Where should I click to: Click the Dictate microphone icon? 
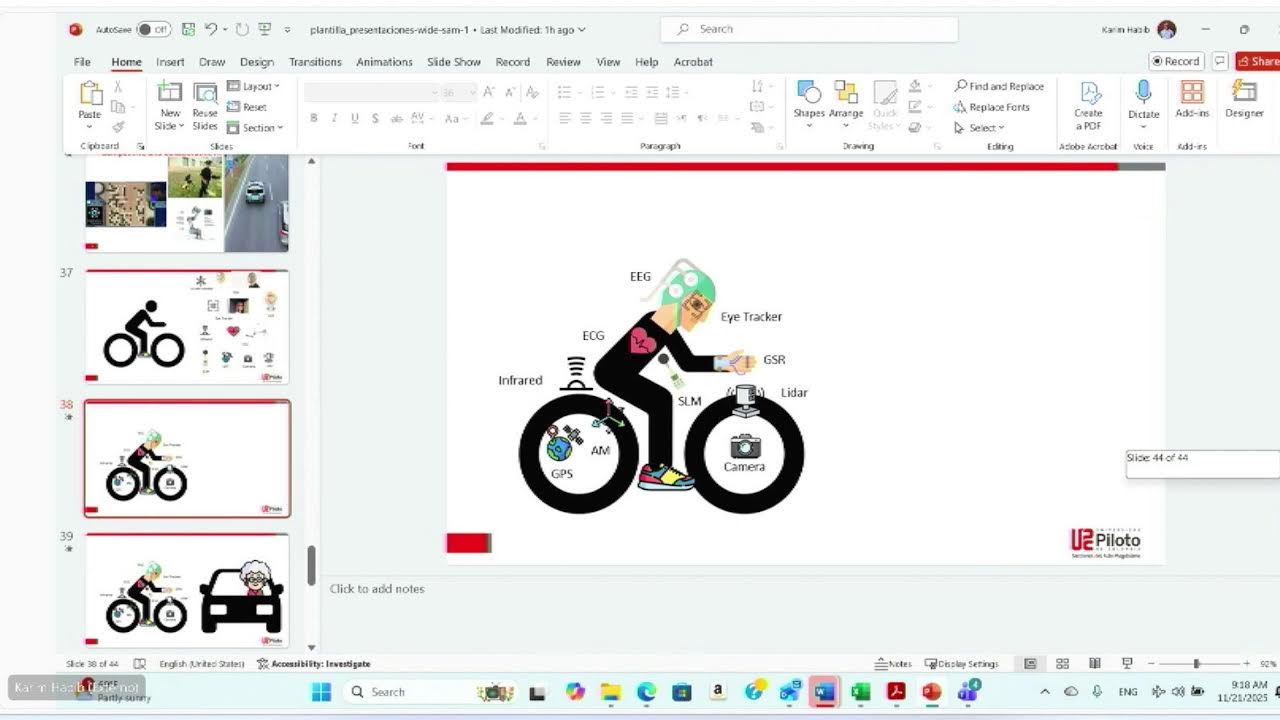(x=1143, y=93)
